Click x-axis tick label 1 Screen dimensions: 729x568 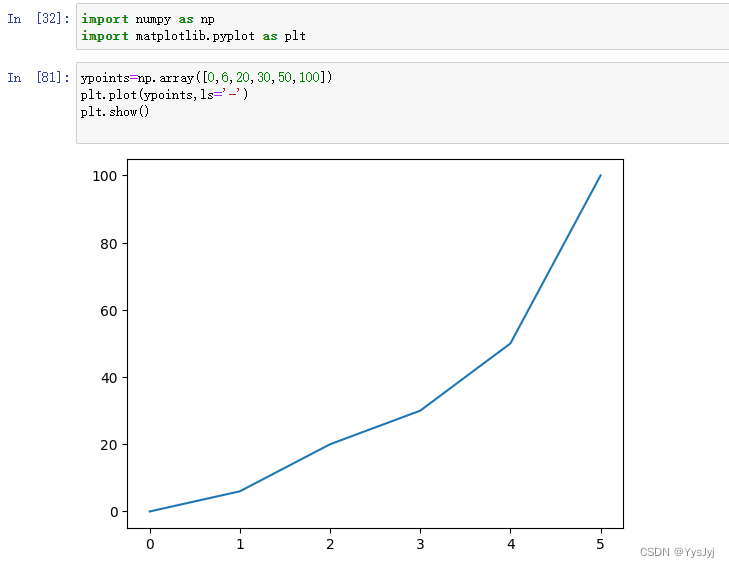[x=240, y=544]
